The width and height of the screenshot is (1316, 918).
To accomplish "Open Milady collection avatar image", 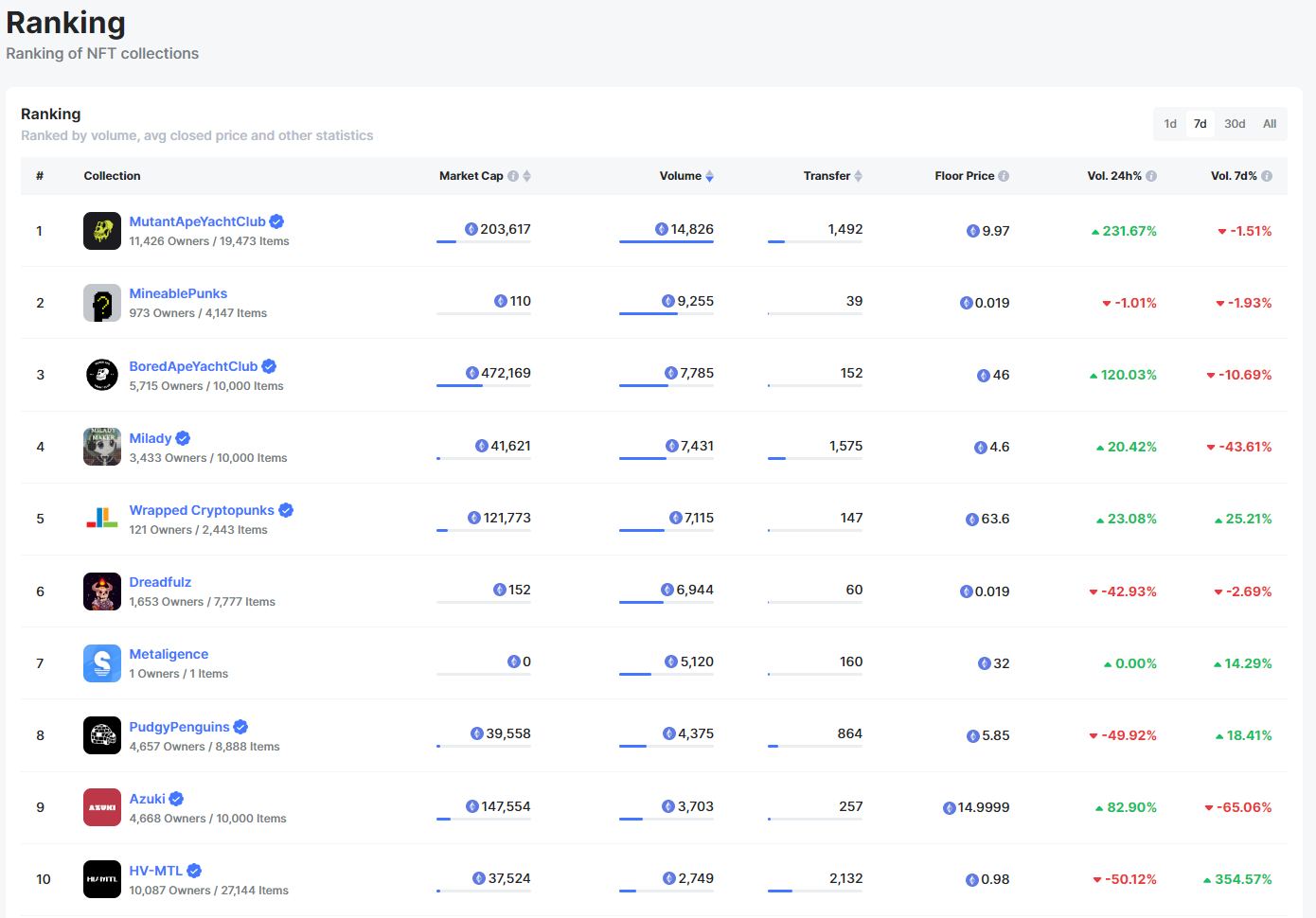I will pos(102,447).
